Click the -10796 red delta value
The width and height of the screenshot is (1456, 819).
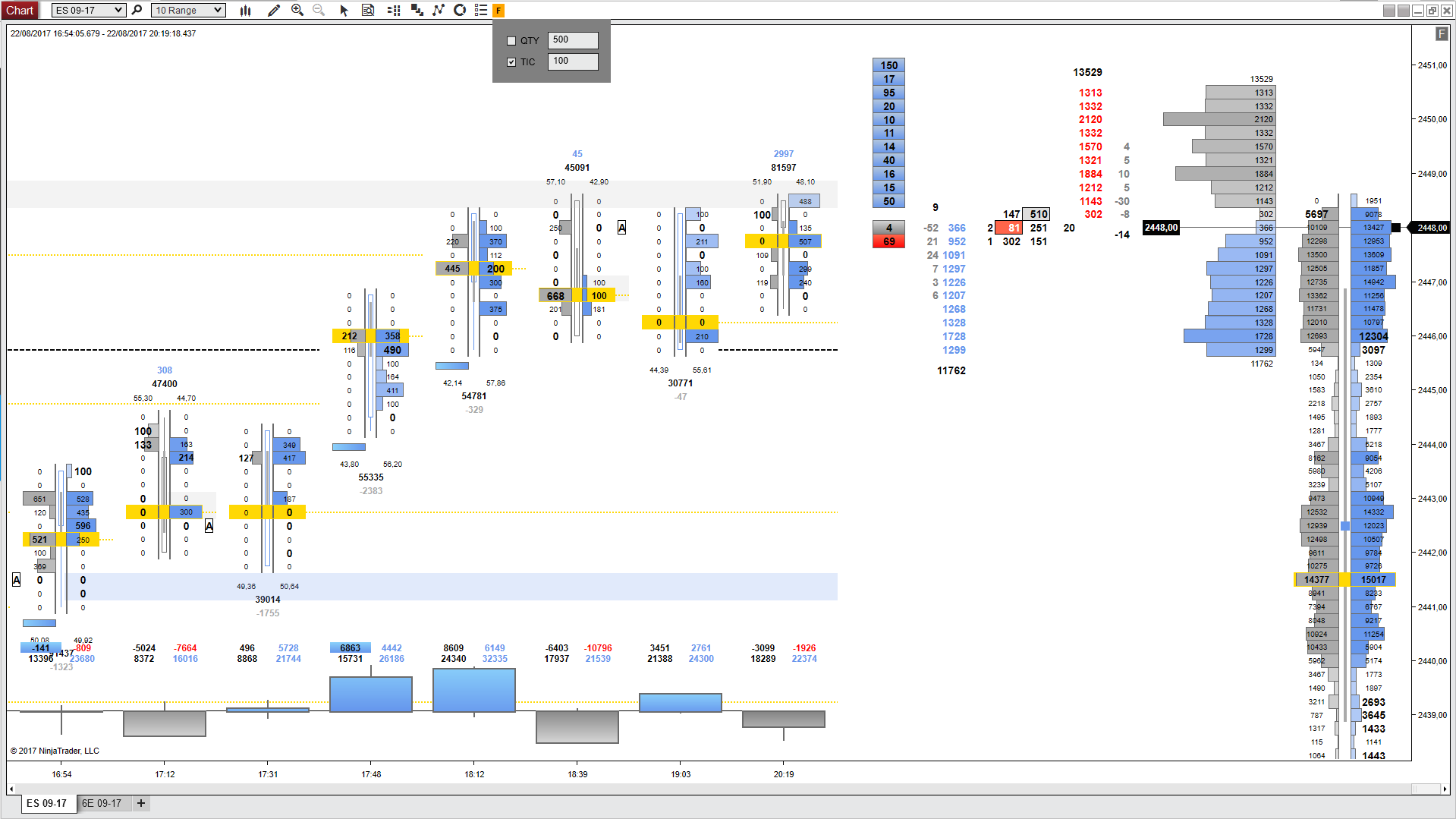[598, 648]
